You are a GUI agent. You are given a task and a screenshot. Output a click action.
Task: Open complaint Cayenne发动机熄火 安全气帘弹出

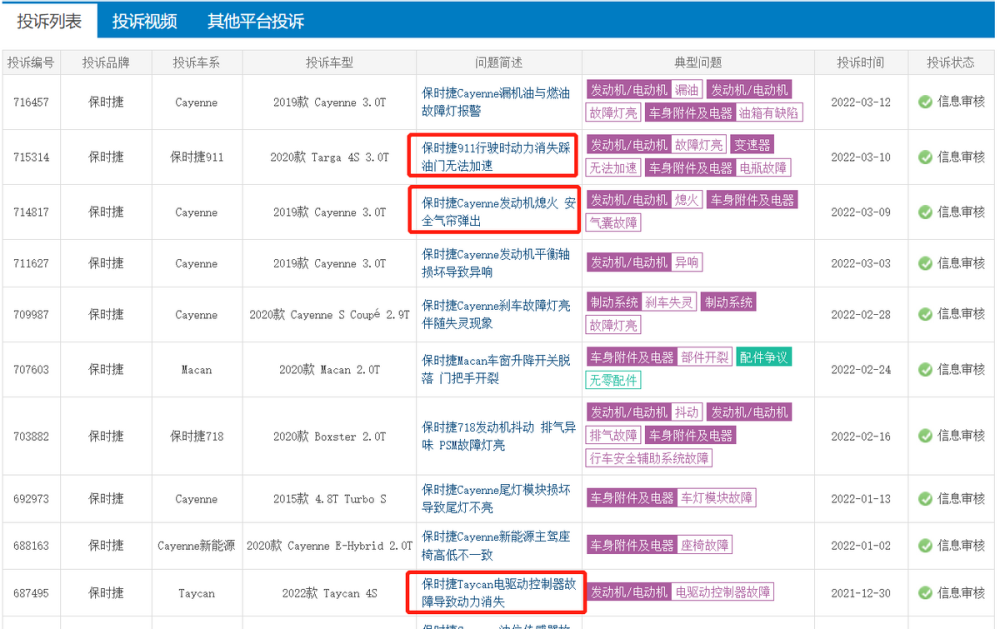click(498, 212)
